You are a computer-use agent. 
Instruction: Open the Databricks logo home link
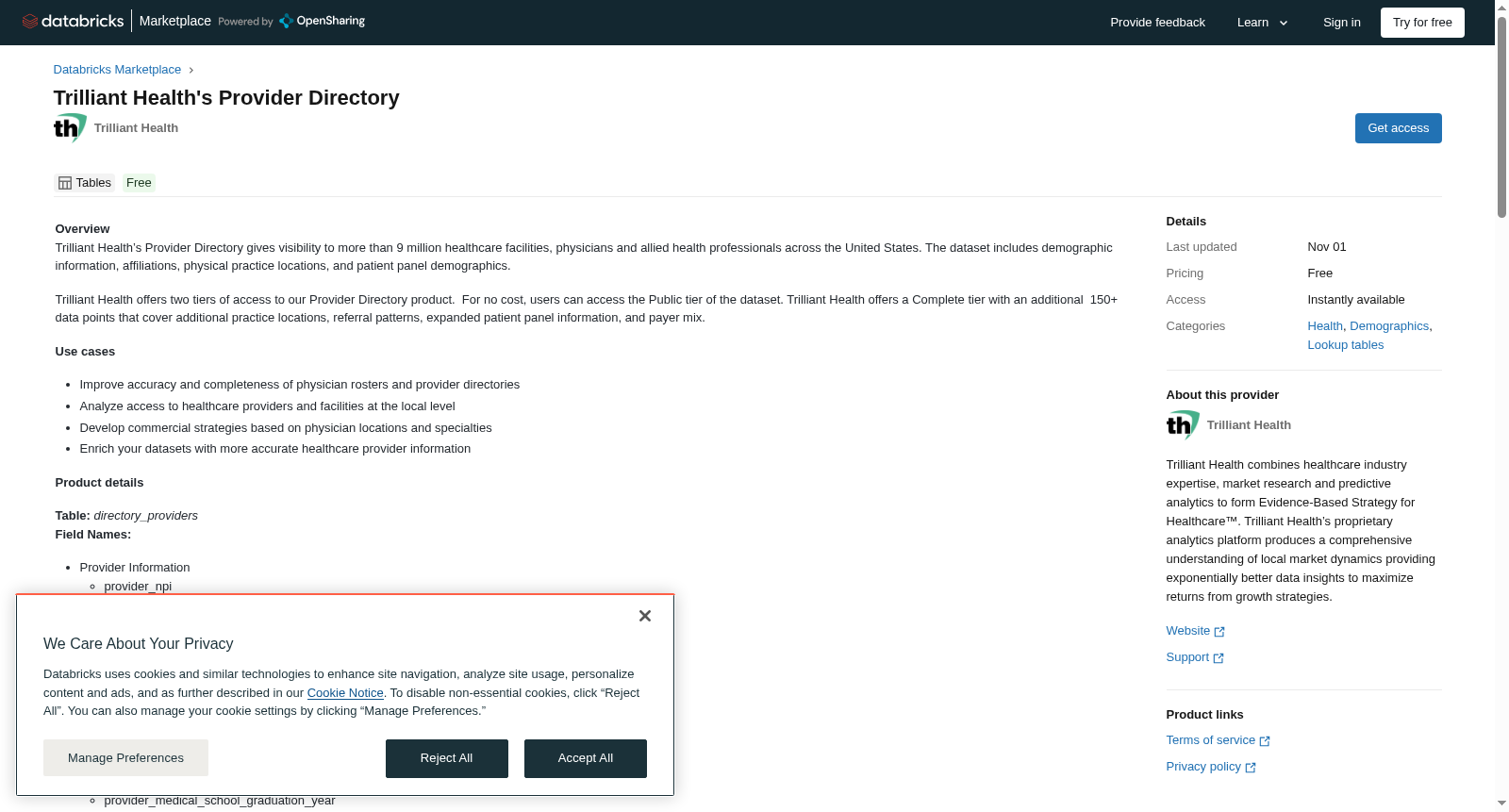tap(73, 21)
